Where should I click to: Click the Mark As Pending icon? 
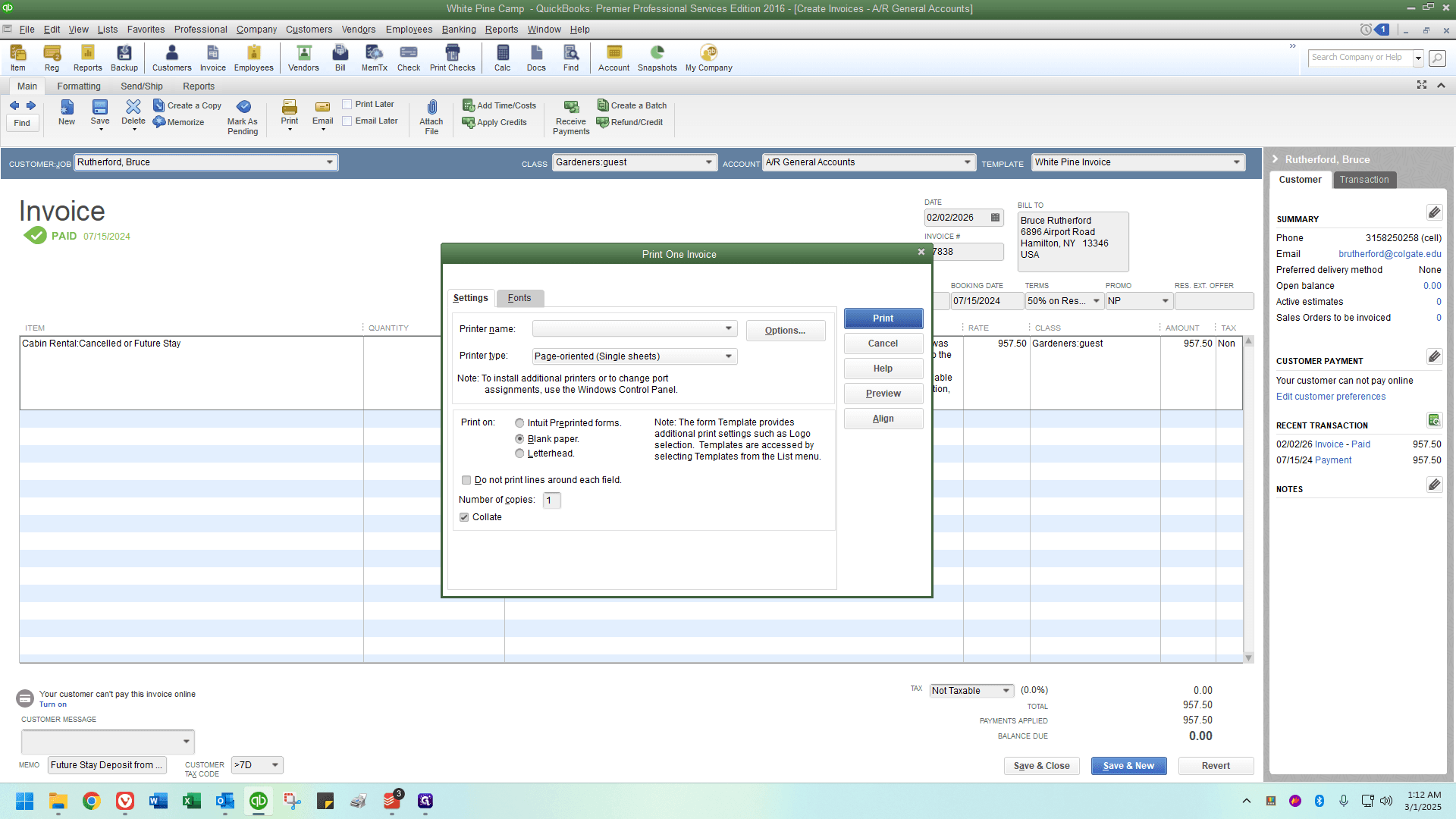click(243, 117)
